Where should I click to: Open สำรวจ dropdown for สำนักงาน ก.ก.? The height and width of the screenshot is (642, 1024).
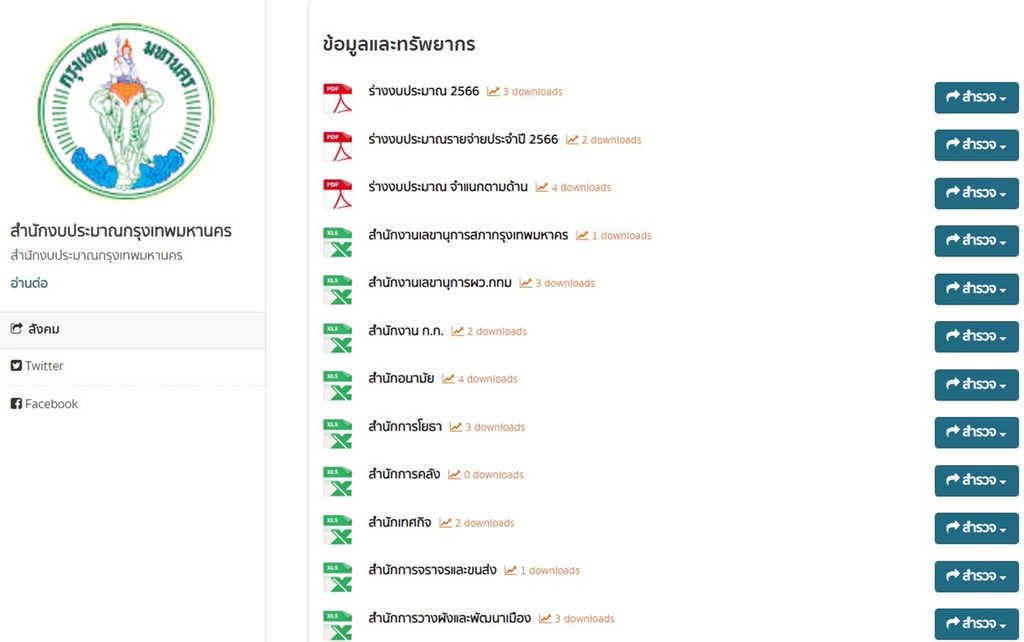click(x=976, y=337)
